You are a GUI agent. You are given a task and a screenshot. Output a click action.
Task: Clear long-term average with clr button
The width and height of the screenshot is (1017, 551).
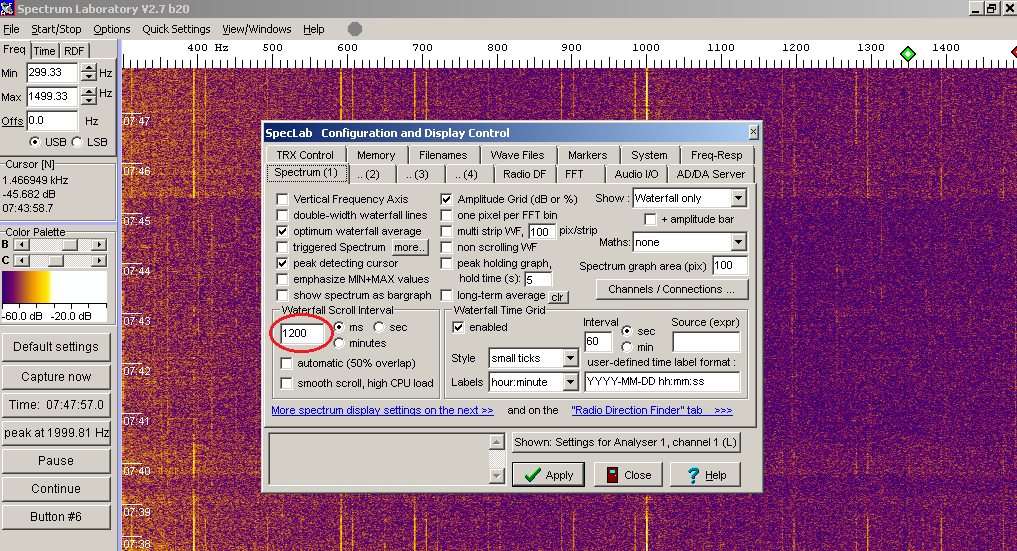point(558,297)
